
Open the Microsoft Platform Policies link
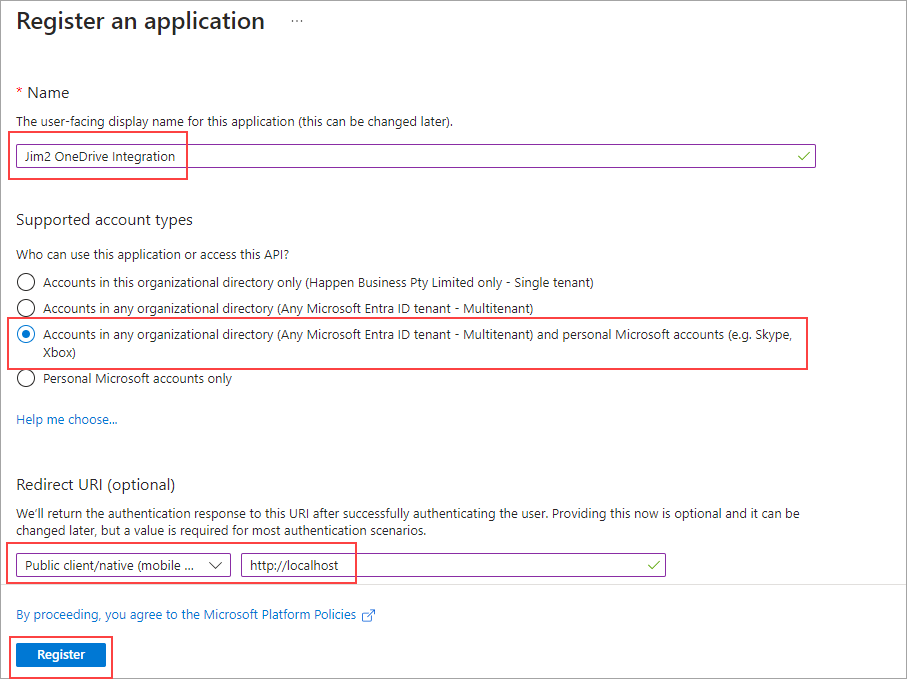(x=186, y=614)
